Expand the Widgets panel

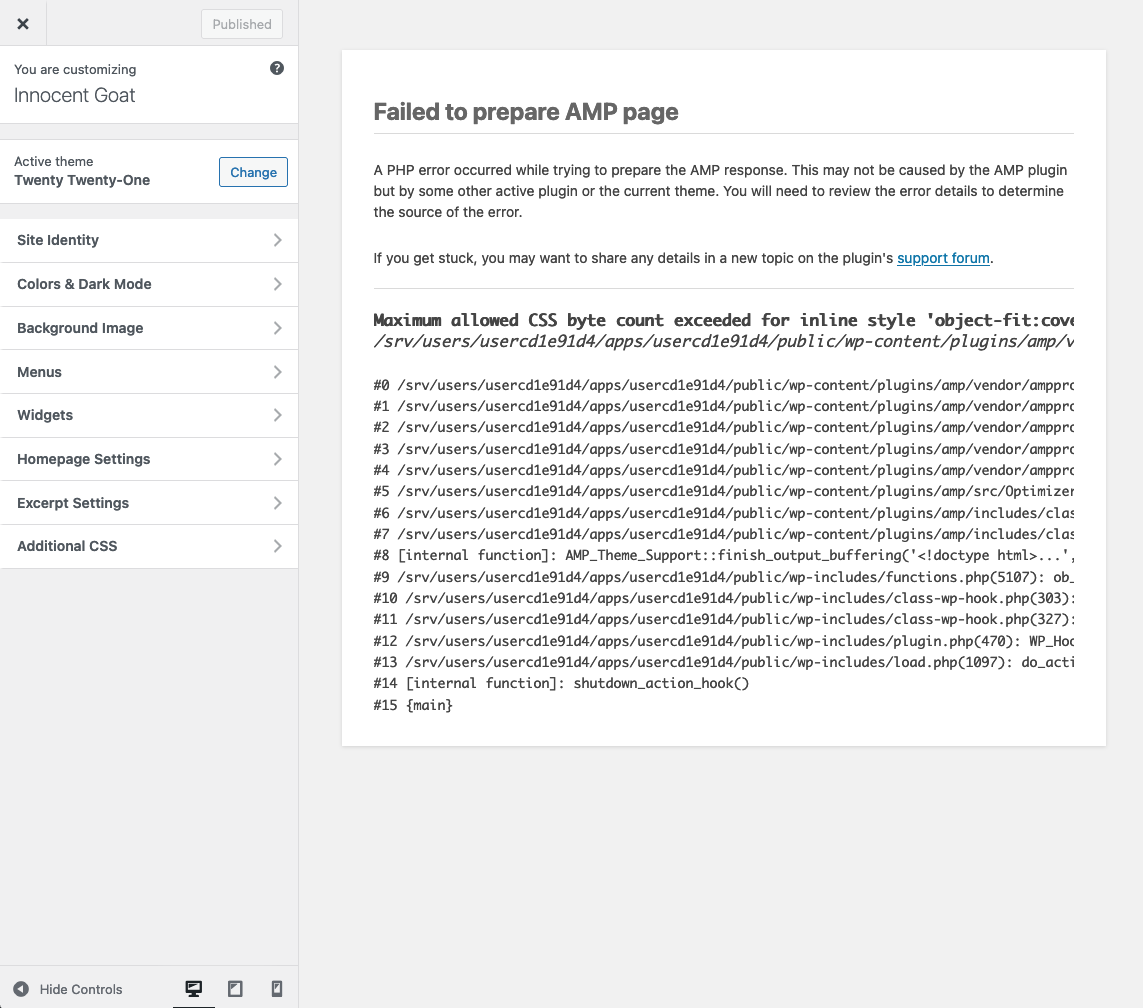(x=149, y=415)
